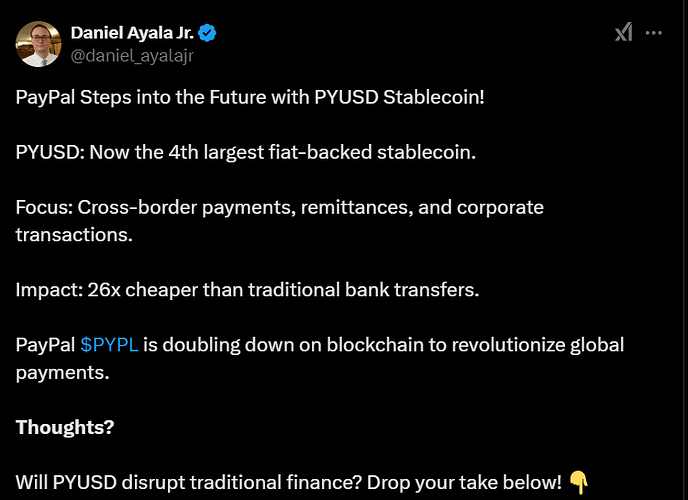Click the '4th largest fiat-backed stablecoin' line

246,152
